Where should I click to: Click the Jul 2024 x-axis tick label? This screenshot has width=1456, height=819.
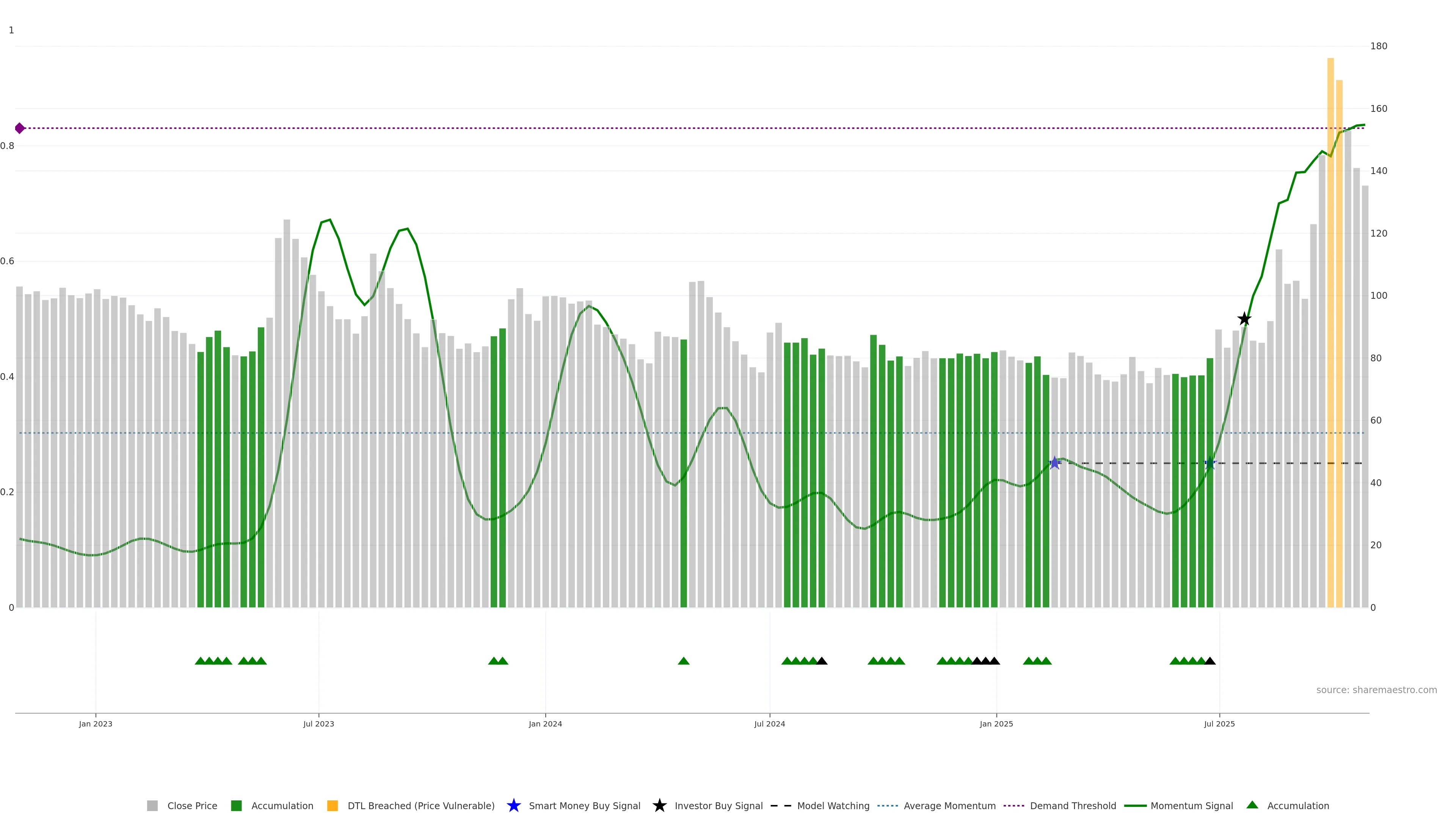[x=769, y=723]
